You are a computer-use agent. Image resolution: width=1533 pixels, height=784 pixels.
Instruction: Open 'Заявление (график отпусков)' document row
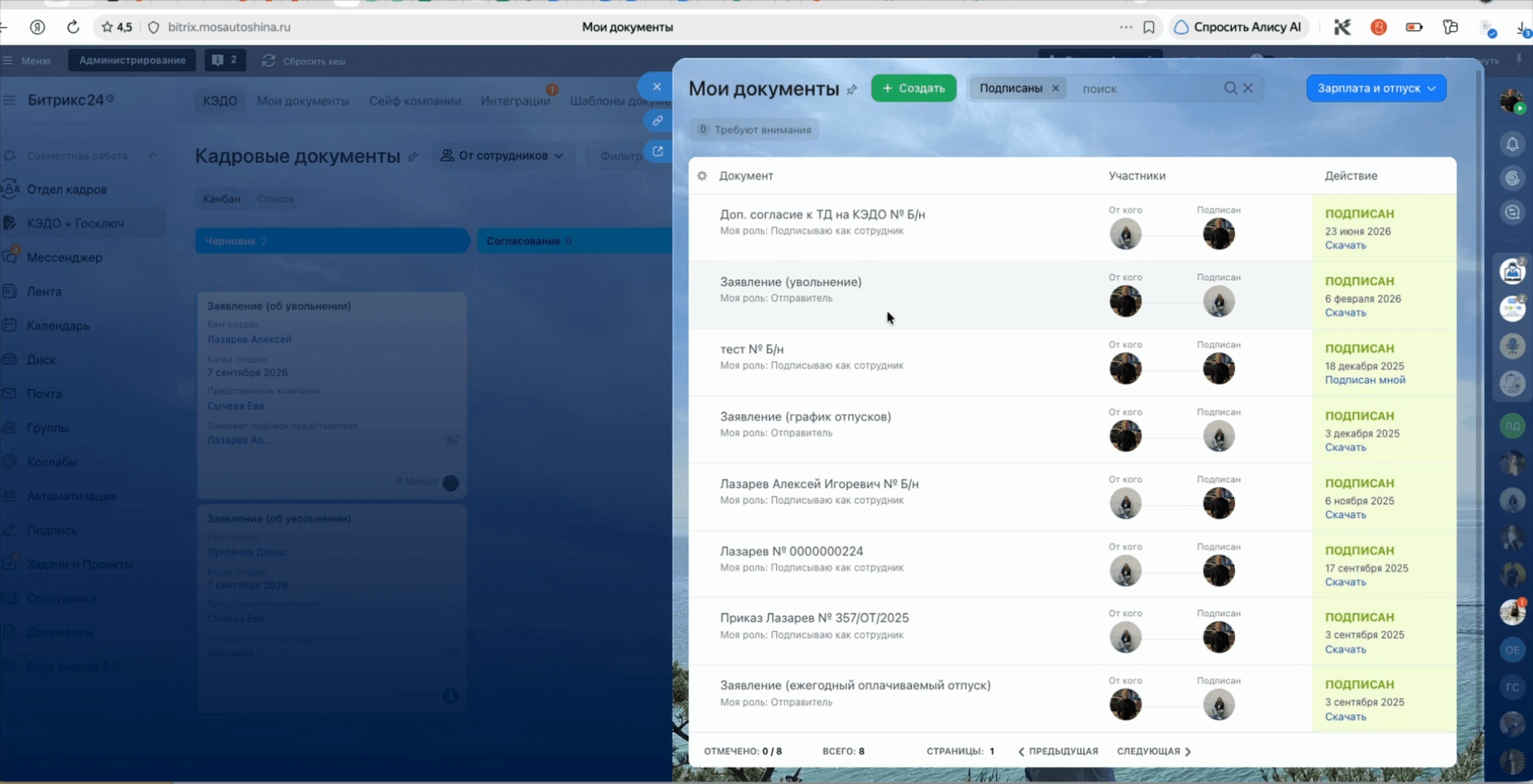(x=1072, y=430)
